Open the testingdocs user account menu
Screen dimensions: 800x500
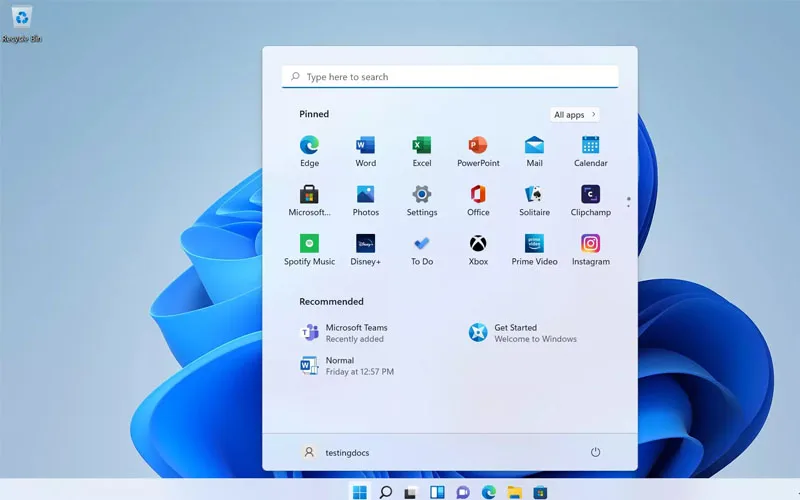(x=336, y=452)
